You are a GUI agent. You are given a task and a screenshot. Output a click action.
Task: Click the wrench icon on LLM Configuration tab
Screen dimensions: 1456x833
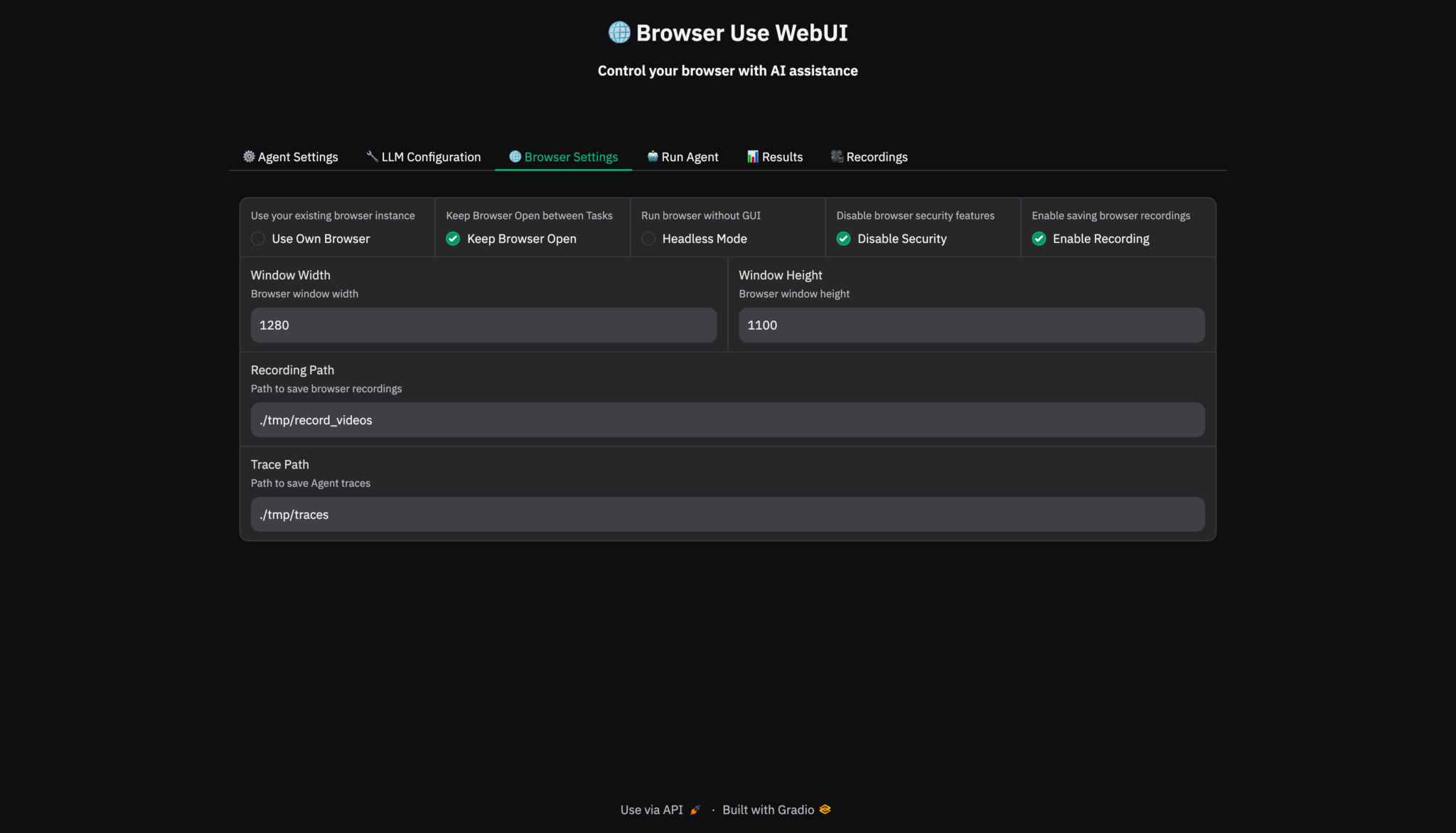372,156
